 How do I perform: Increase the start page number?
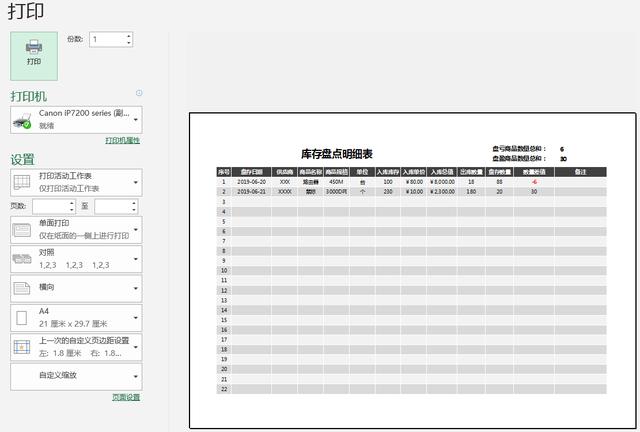[x=72, y=203]
